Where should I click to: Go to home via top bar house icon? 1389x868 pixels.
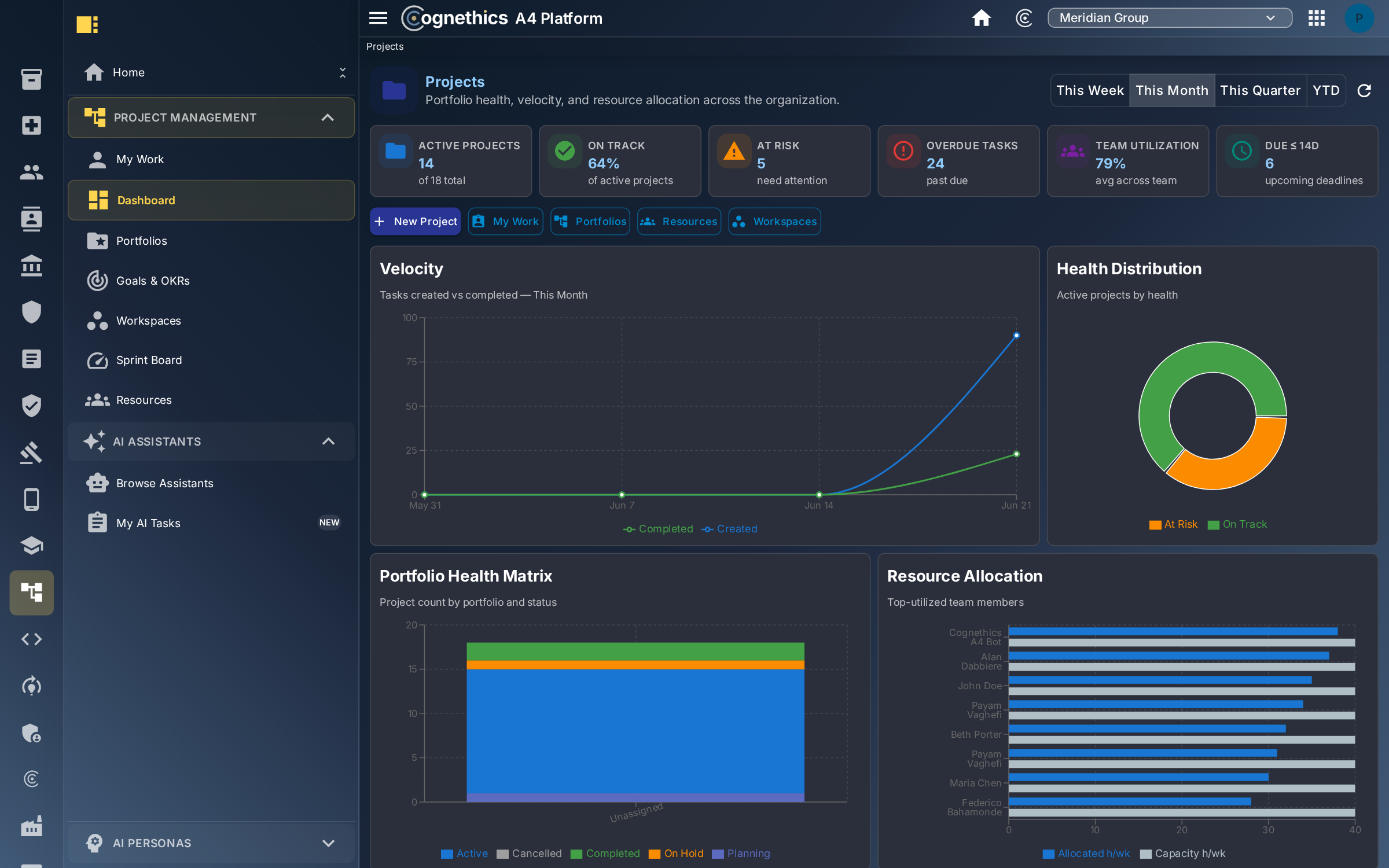(981, 18)
